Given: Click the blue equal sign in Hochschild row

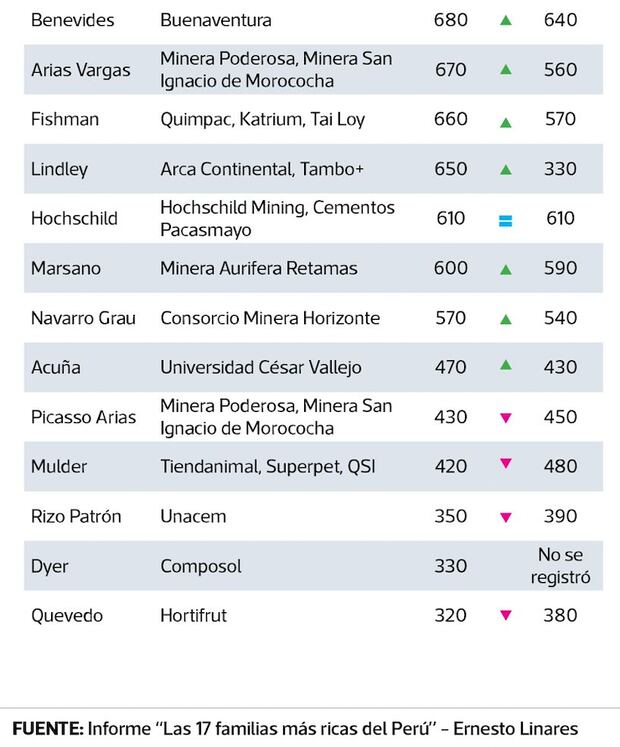Looking at the screenshot, I should pos(506,220).
